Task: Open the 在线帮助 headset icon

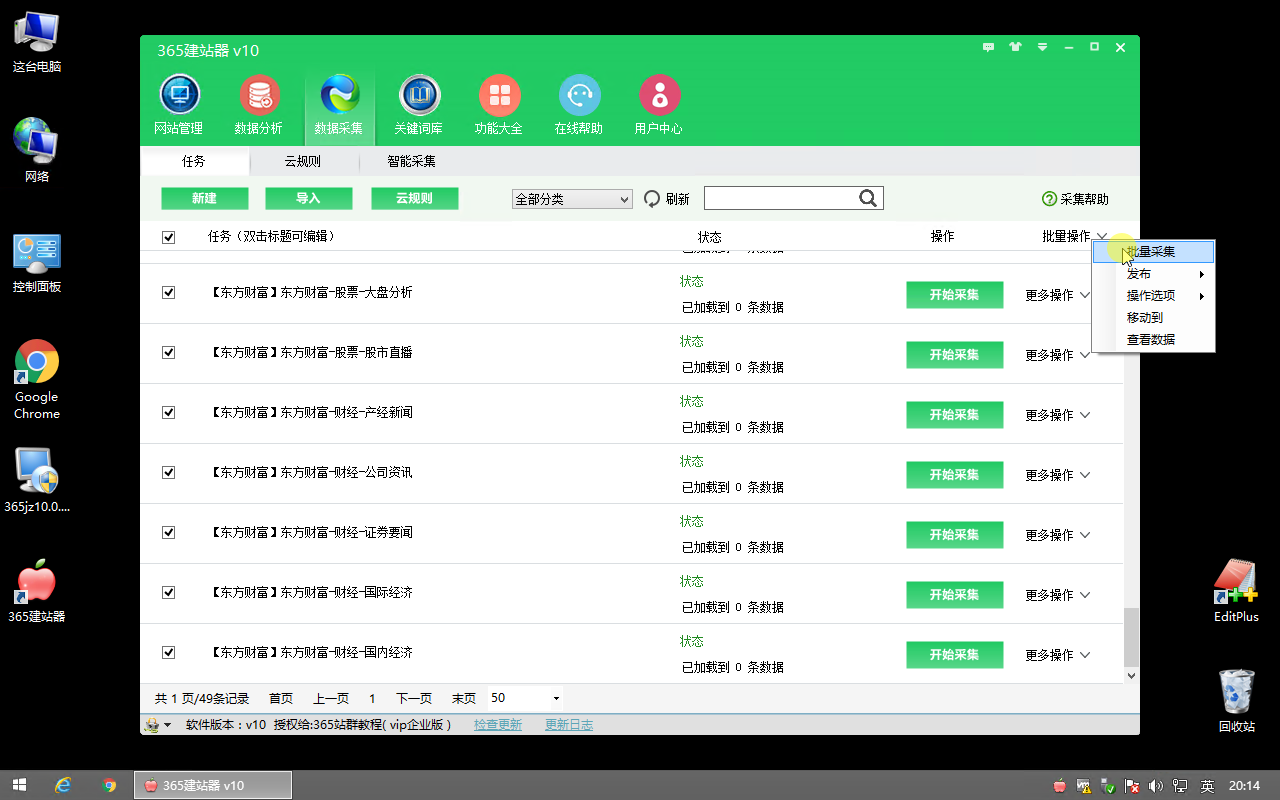Action: point(579,96)
